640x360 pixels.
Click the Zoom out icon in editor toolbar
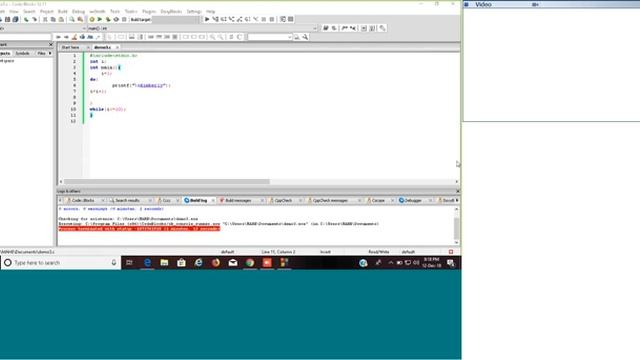coord(220,37)
